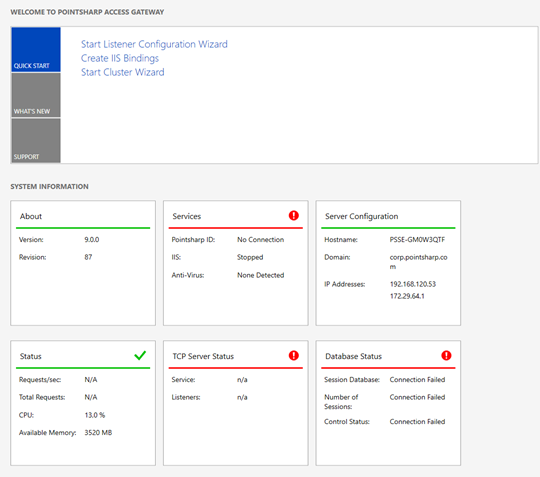This screenshot has height=477, width=540.
Task: Click Available Memory 3520 MB value
Action: (x=98, y=433)
